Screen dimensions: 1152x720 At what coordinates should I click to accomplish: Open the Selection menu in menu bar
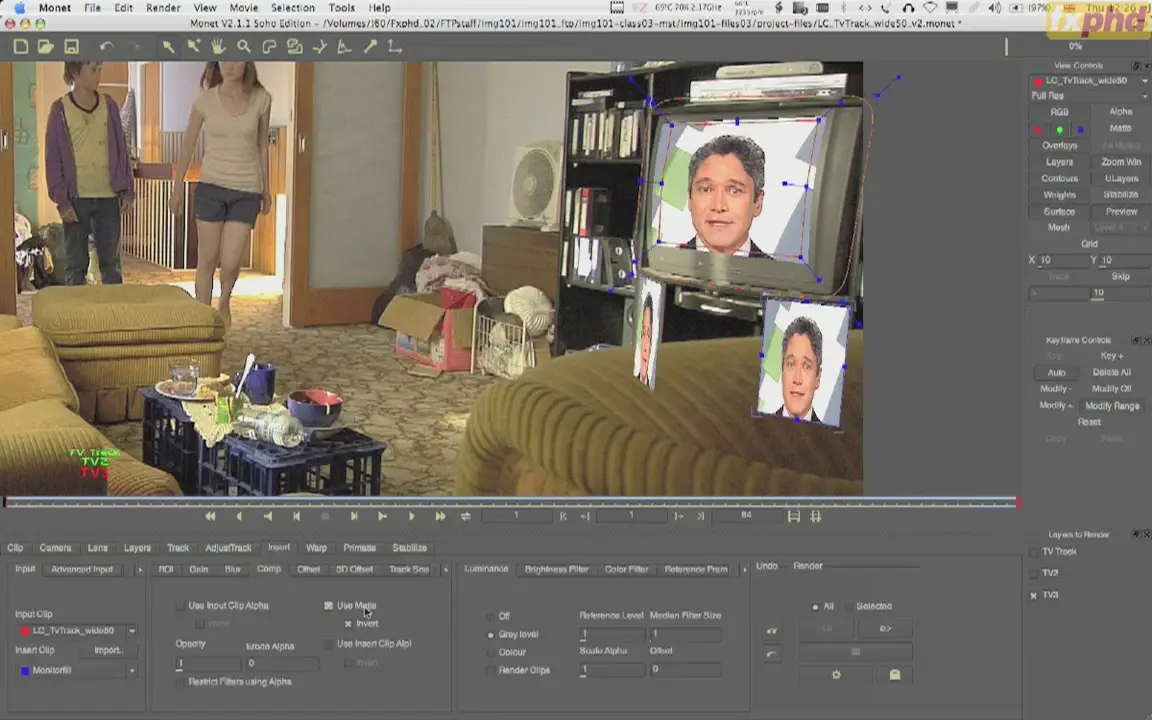(292, 8)
